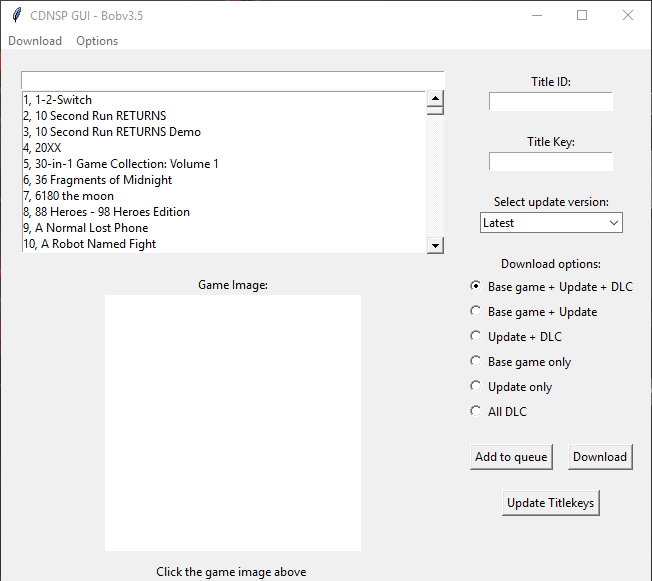652x581 pixels.
Task: Click the game list scrollbar thumb
Action: tap(435, 111)
